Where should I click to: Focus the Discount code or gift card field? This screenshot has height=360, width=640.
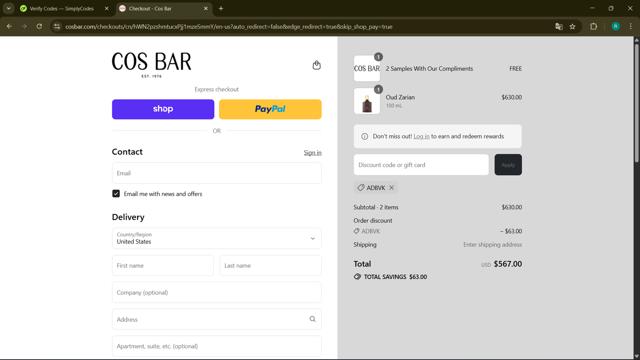[421, 164]
